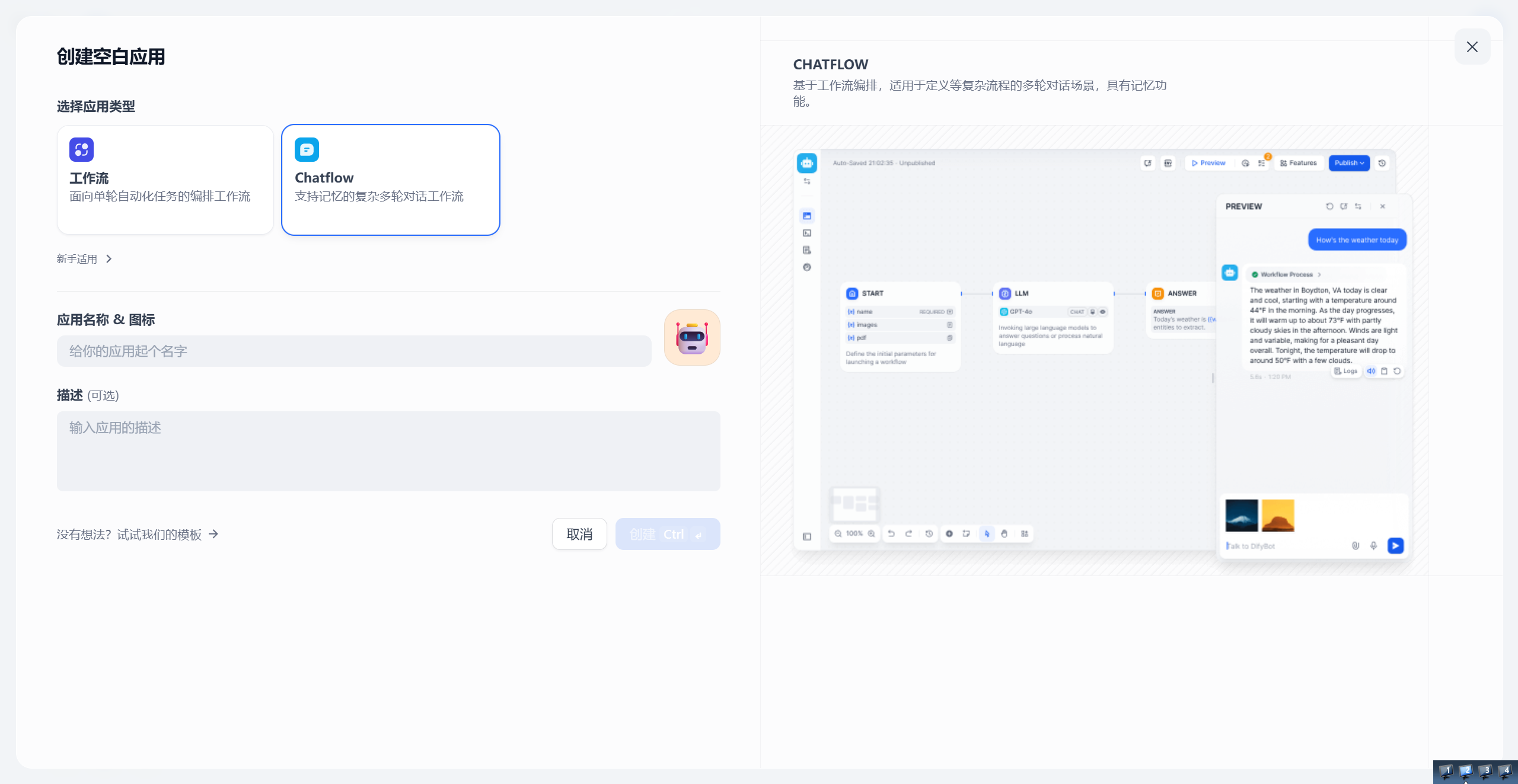Switch to workspace 3 in the pager
Image resolution: width=1518 pixels, height=784 pixels.
(x=1485, y=771)
